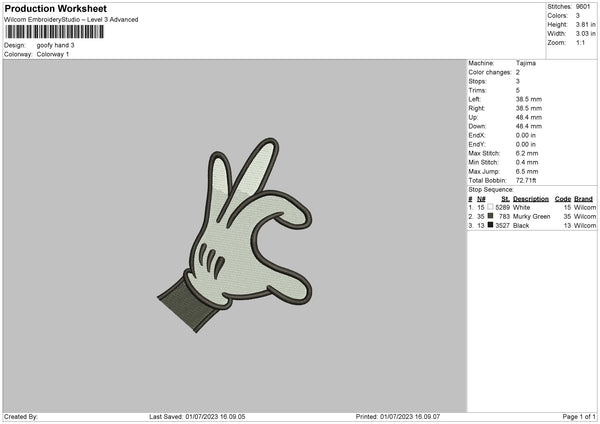Screen dimensions: 600x424
Task: Click the Height value '3.81 in'
Action: [x=585, y=24]
